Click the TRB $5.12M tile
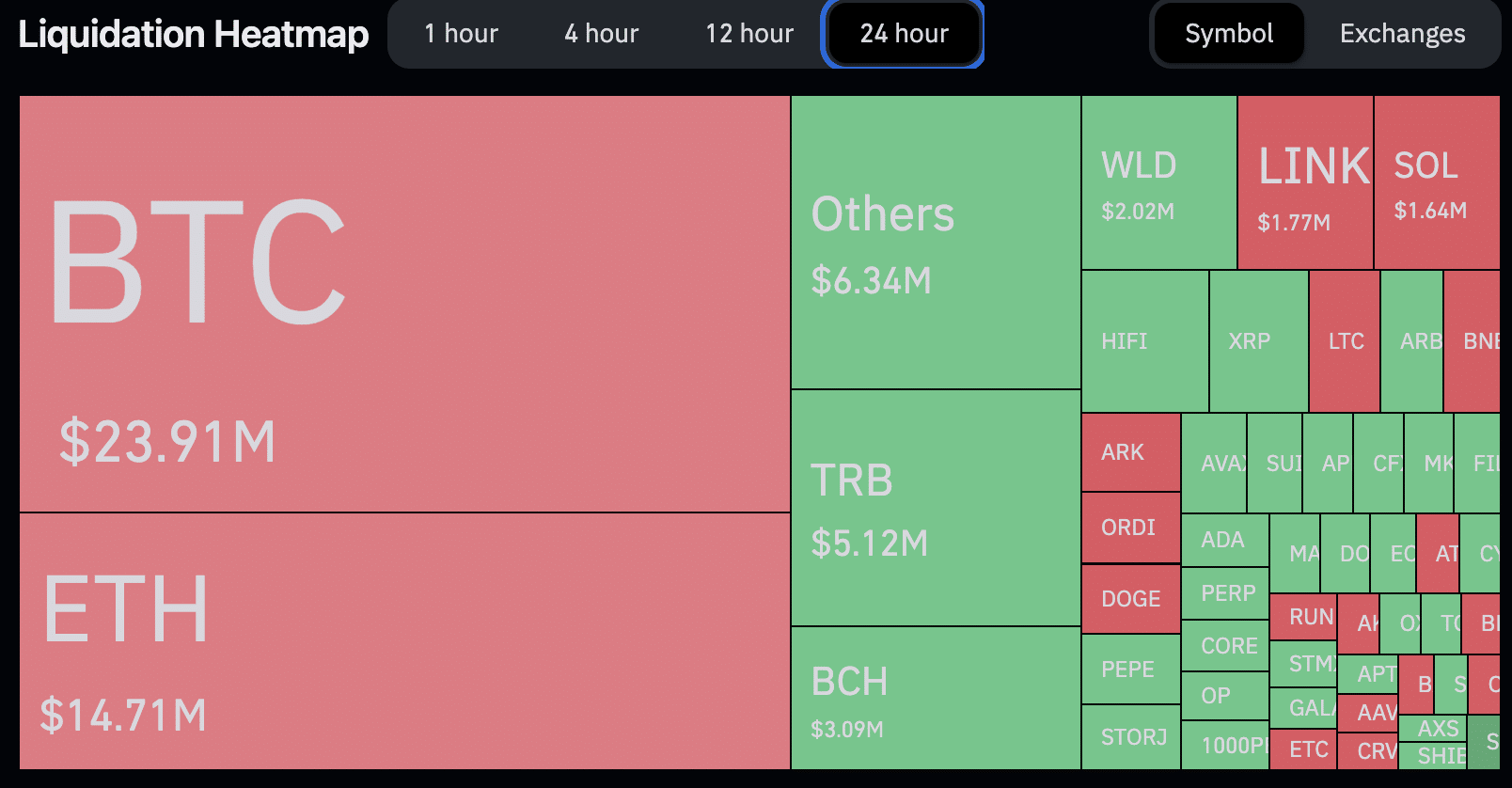Image resolution: width=1512 pixels, height=788 pixels. (936, 508)
